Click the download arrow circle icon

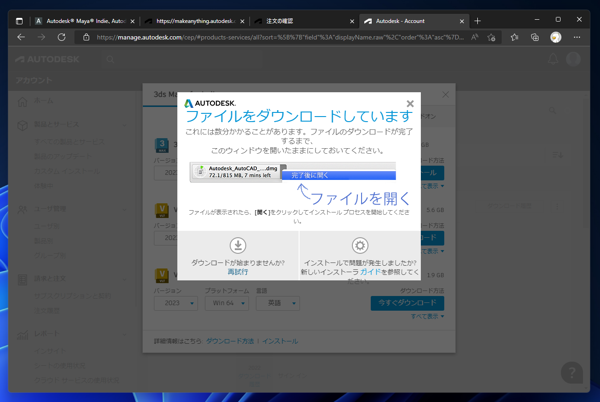tap(238, 246)
